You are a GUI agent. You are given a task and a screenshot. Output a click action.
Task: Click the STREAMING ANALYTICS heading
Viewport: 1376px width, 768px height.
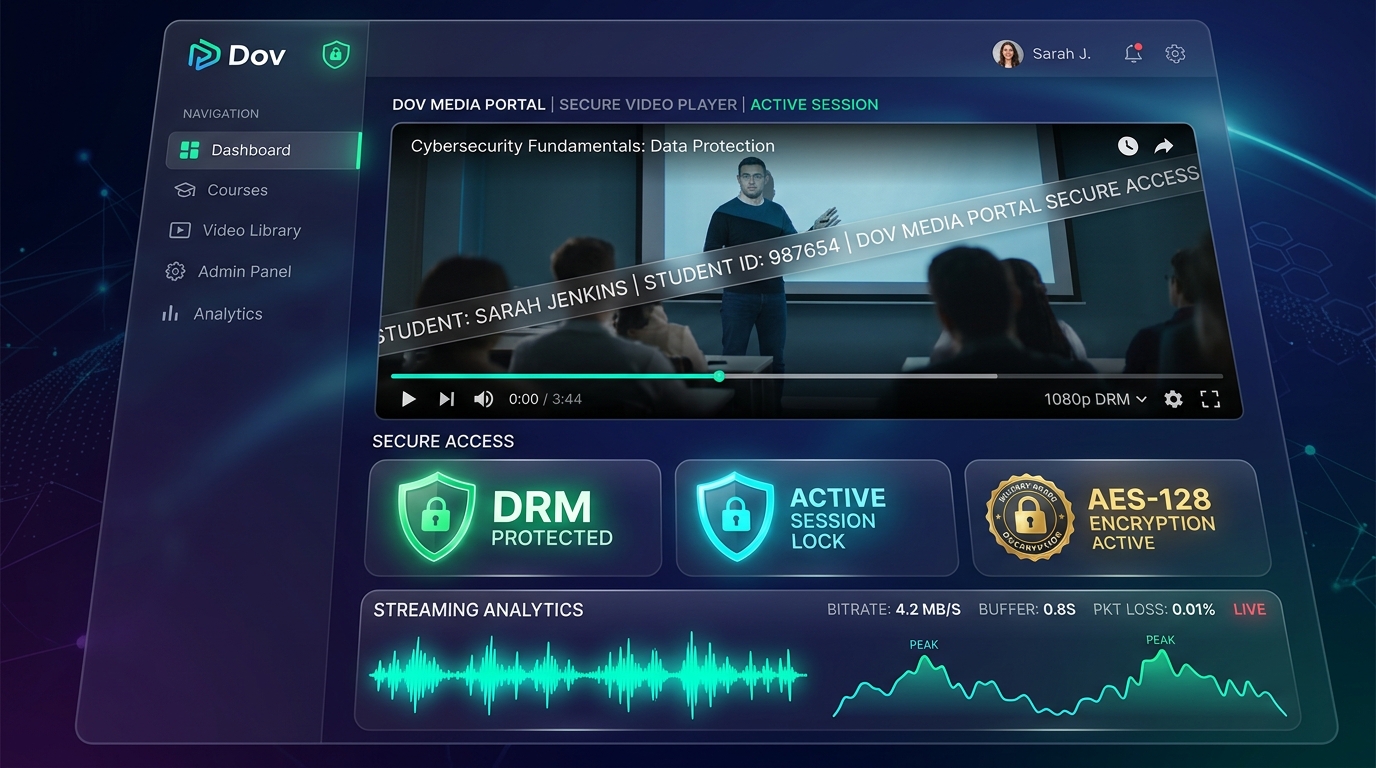point(478,610)
